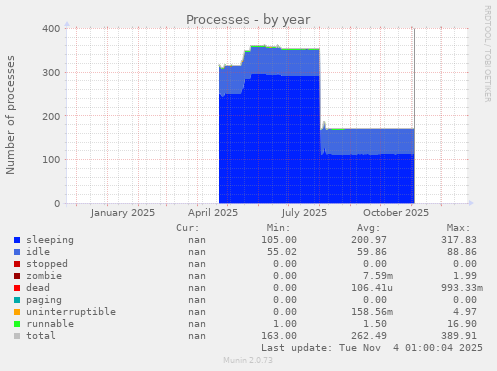
Task: Click the total 'nan' current value
Action: (197, 336)
